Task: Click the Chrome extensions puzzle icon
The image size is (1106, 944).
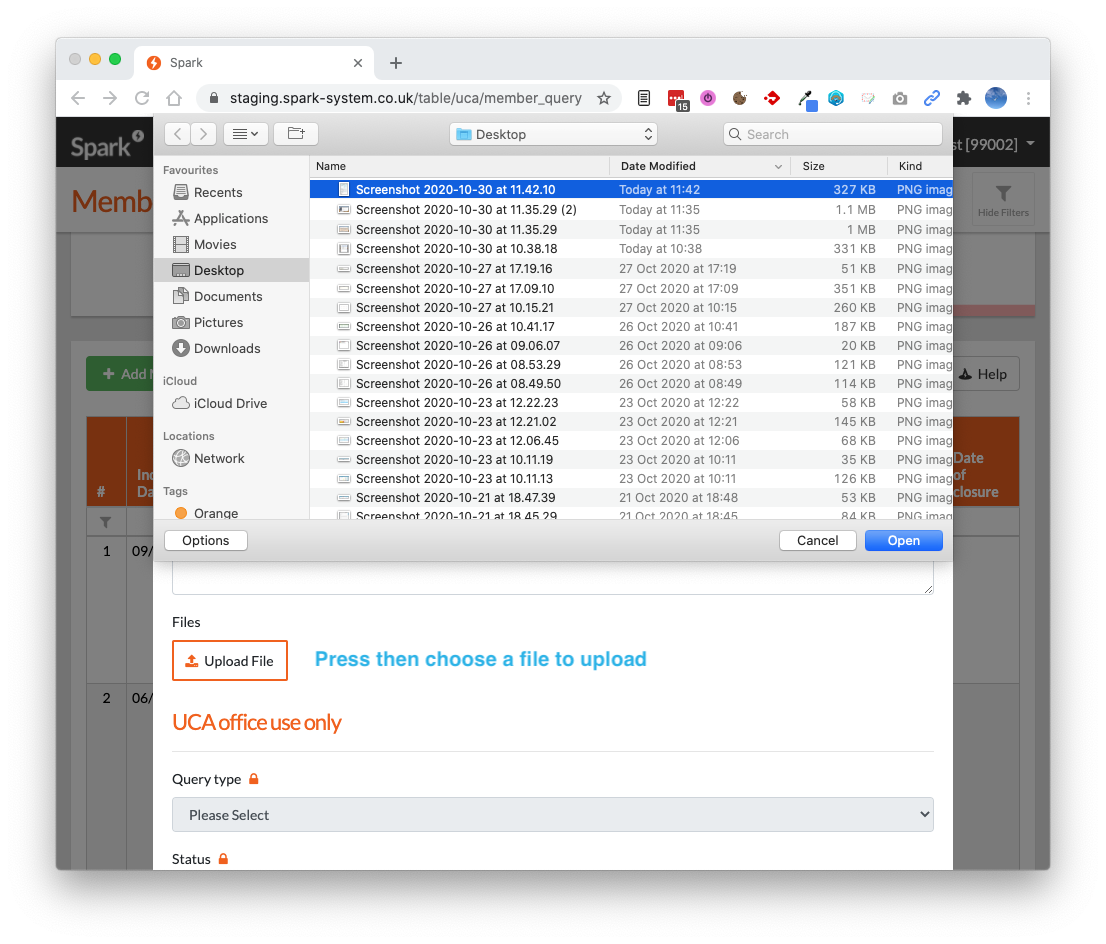Action: pos(963,98)
